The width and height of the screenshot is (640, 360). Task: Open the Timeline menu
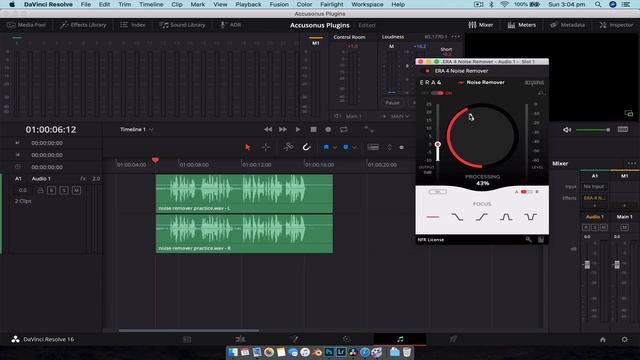151,4
